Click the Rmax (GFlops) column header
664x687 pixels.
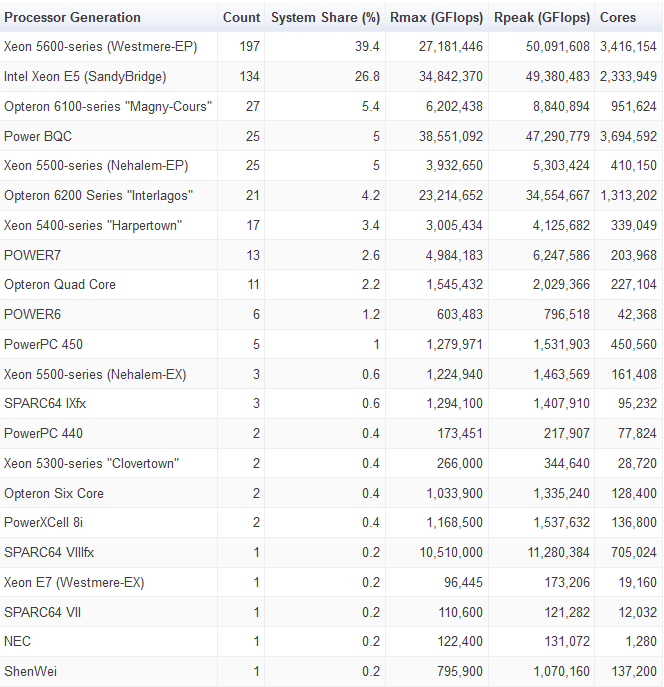tap(437, 18)
